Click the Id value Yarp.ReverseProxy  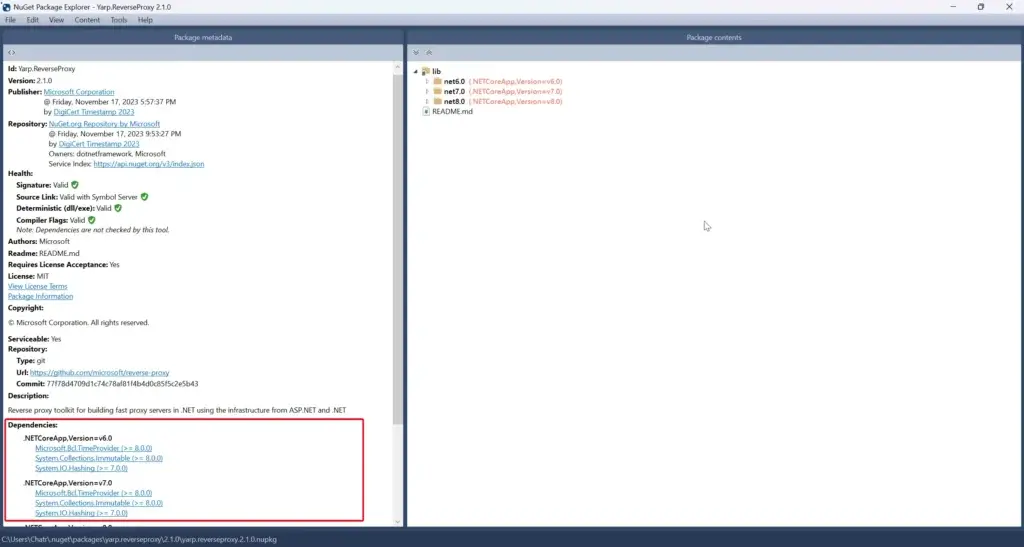click(46, 69)
